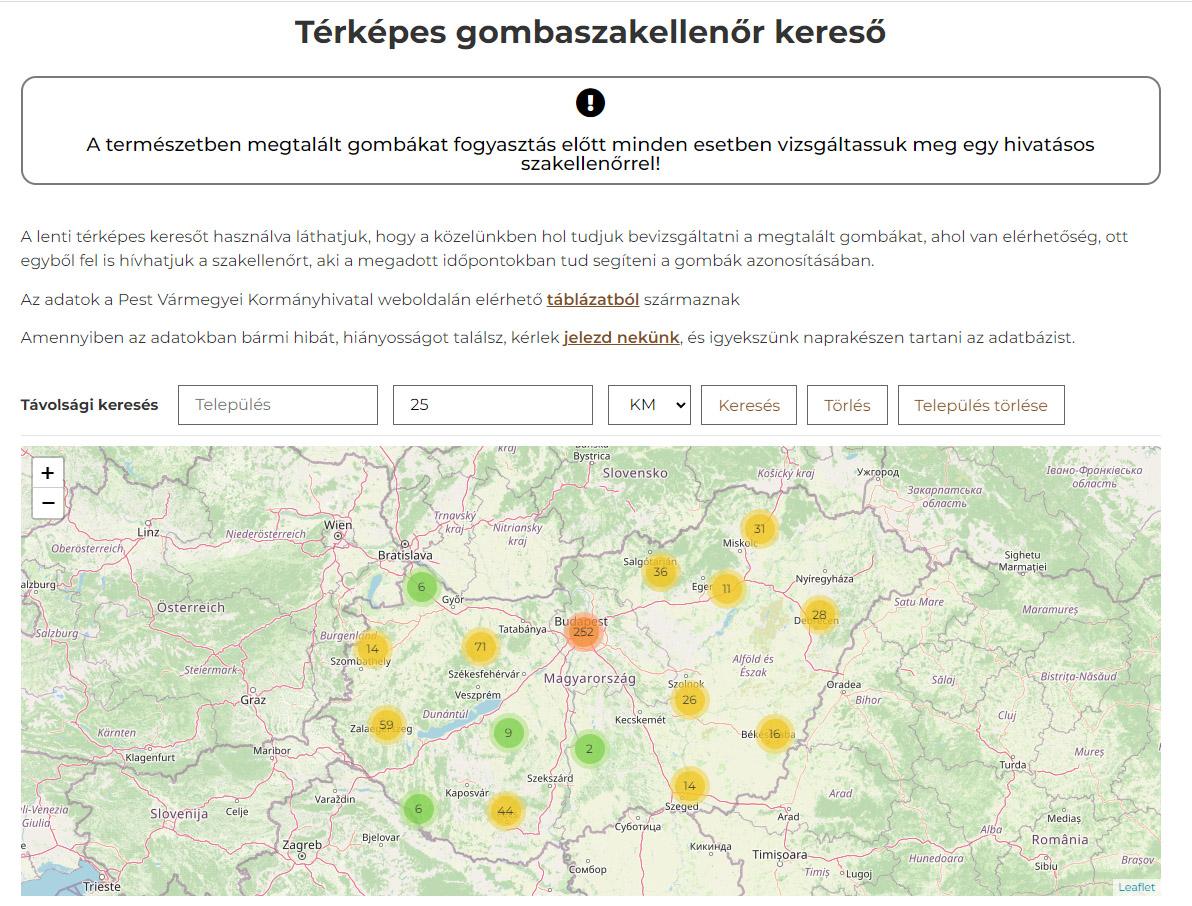Click the green cluster marker showing 2
This screenshot has width=1192, height=906.
pyautogui.click(x=589, y=749)
